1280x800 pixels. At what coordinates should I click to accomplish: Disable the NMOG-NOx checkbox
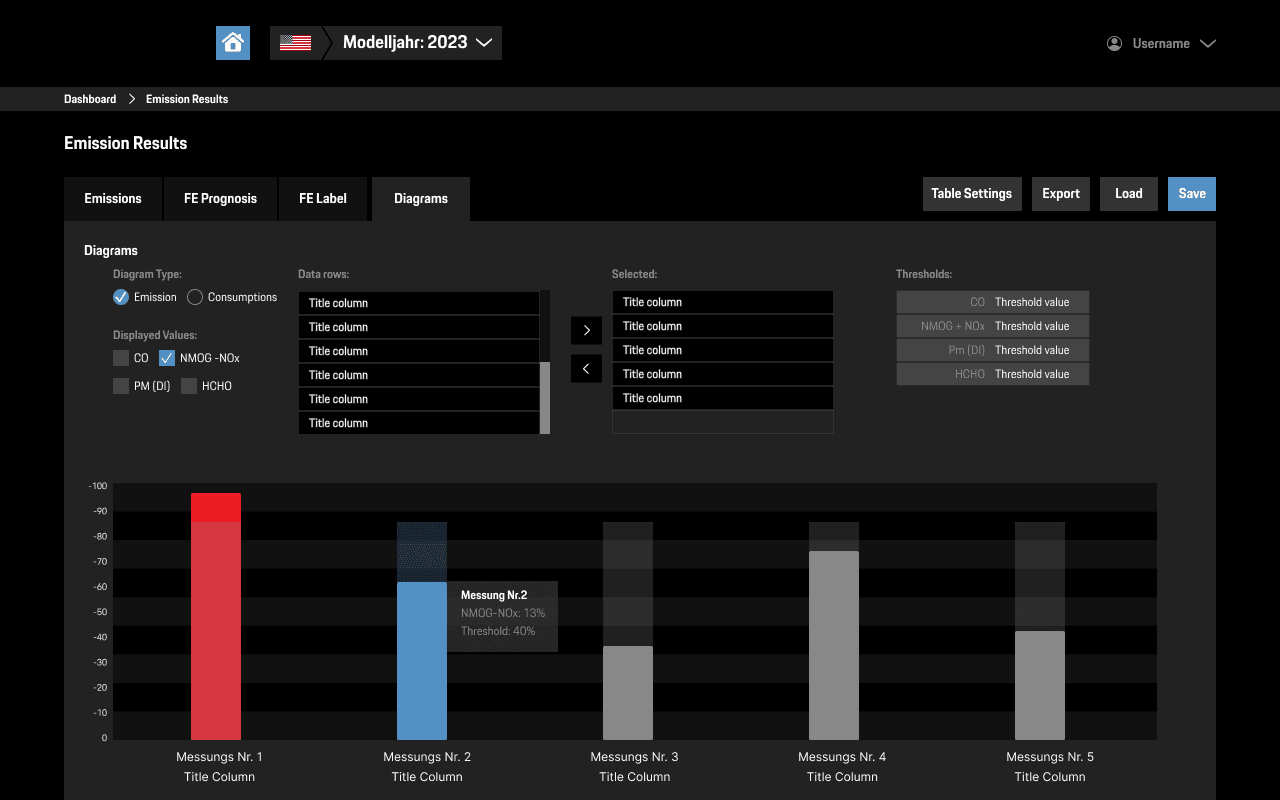pos(166,357)
